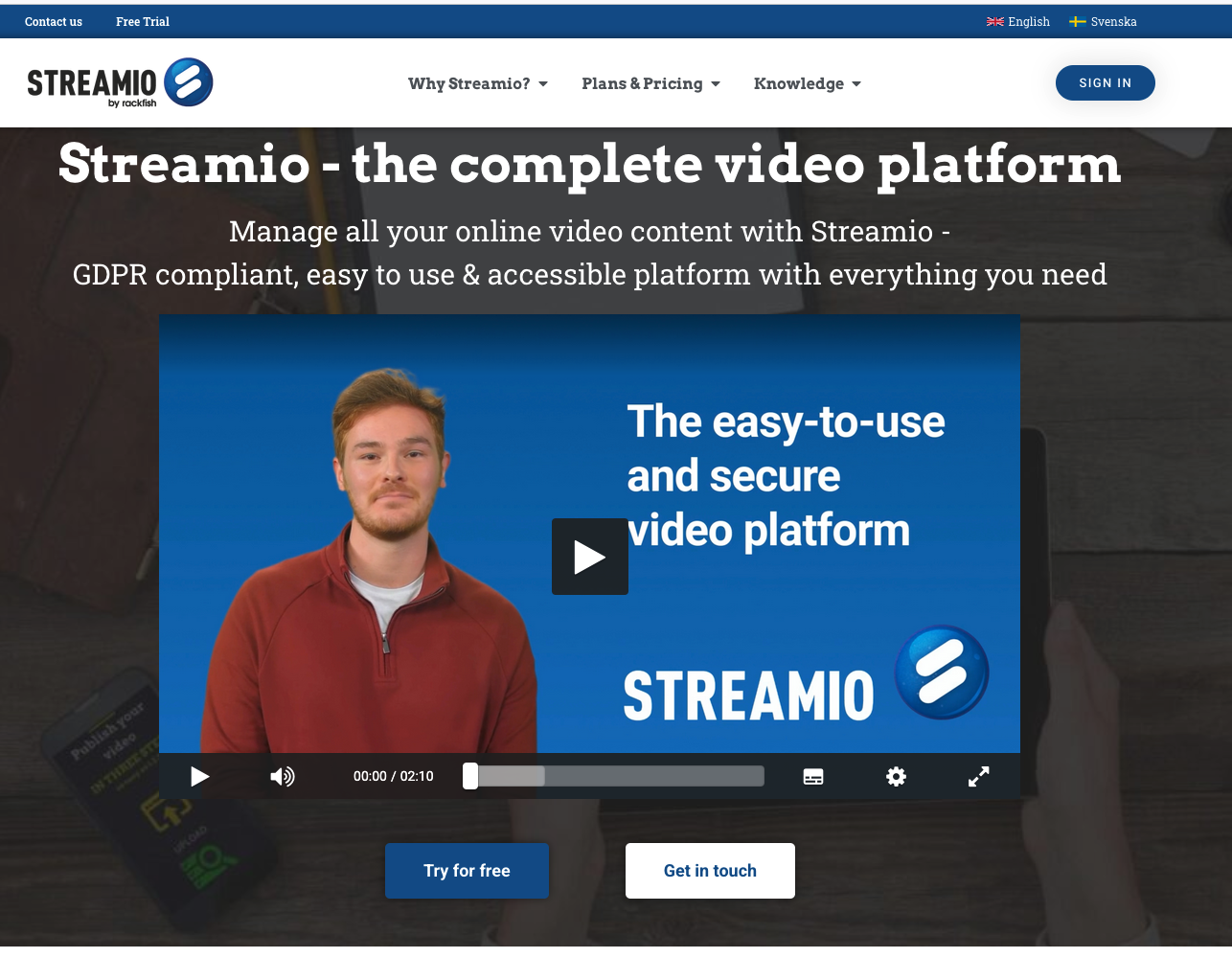Click the video time display 00:00 / 02:10

click(x=393, y=776)
